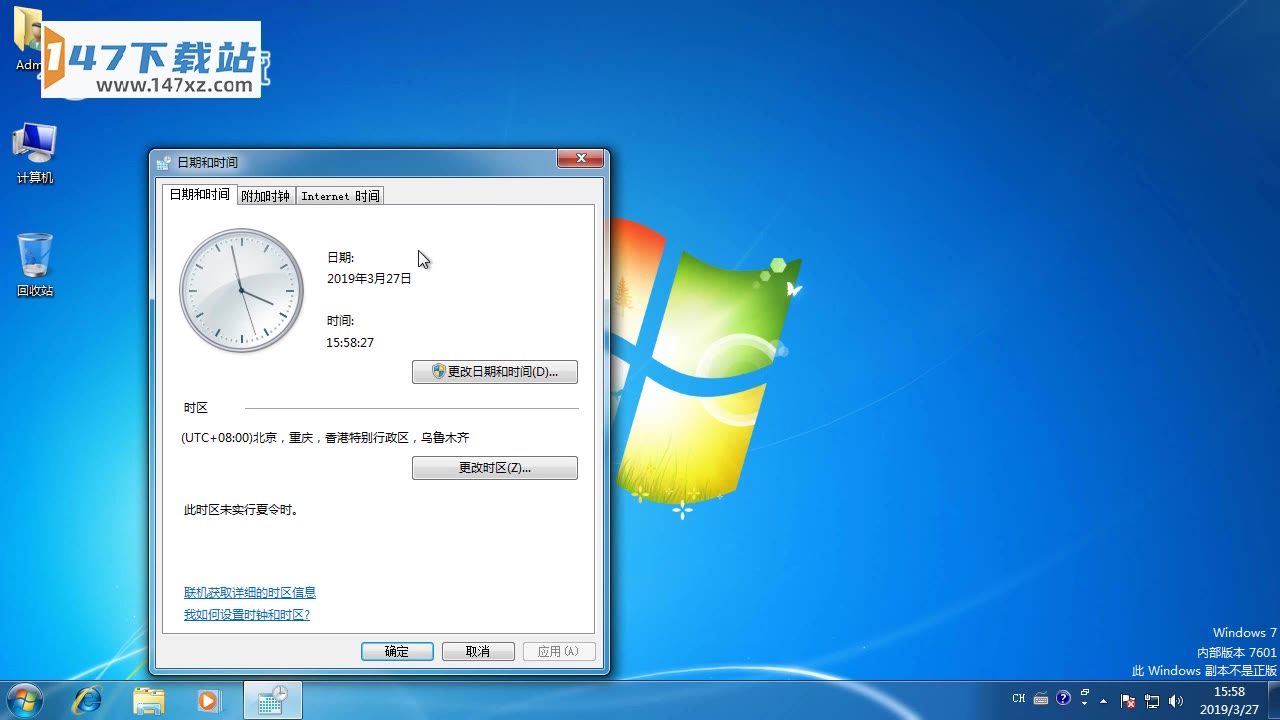This screenshot has width=1280, height=720.
Task: Click 更改日期和时间(D)... button
Action: pyautogui.click(x=495, y=372)
